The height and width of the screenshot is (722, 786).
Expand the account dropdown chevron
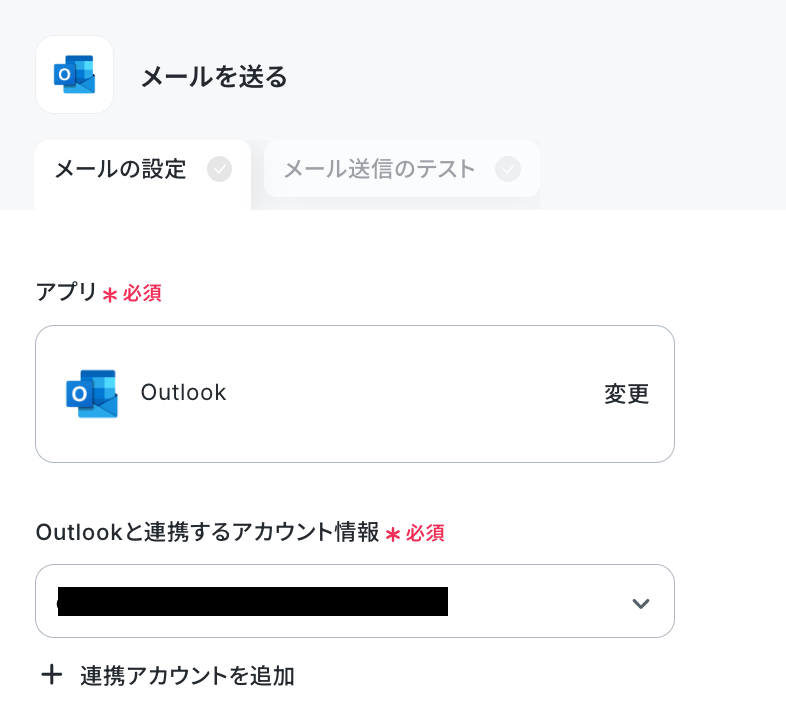pyautogui.click(x=641, y=603)
